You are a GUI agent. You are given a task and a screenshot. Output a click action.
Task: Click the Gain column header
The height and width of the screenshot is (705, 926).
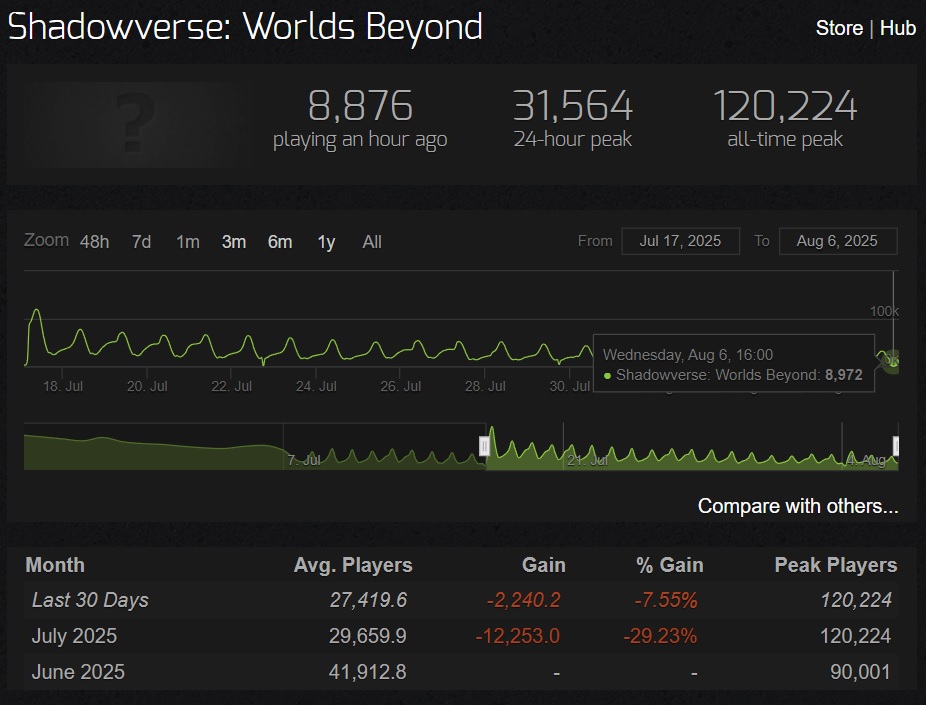tap(543, 565)
